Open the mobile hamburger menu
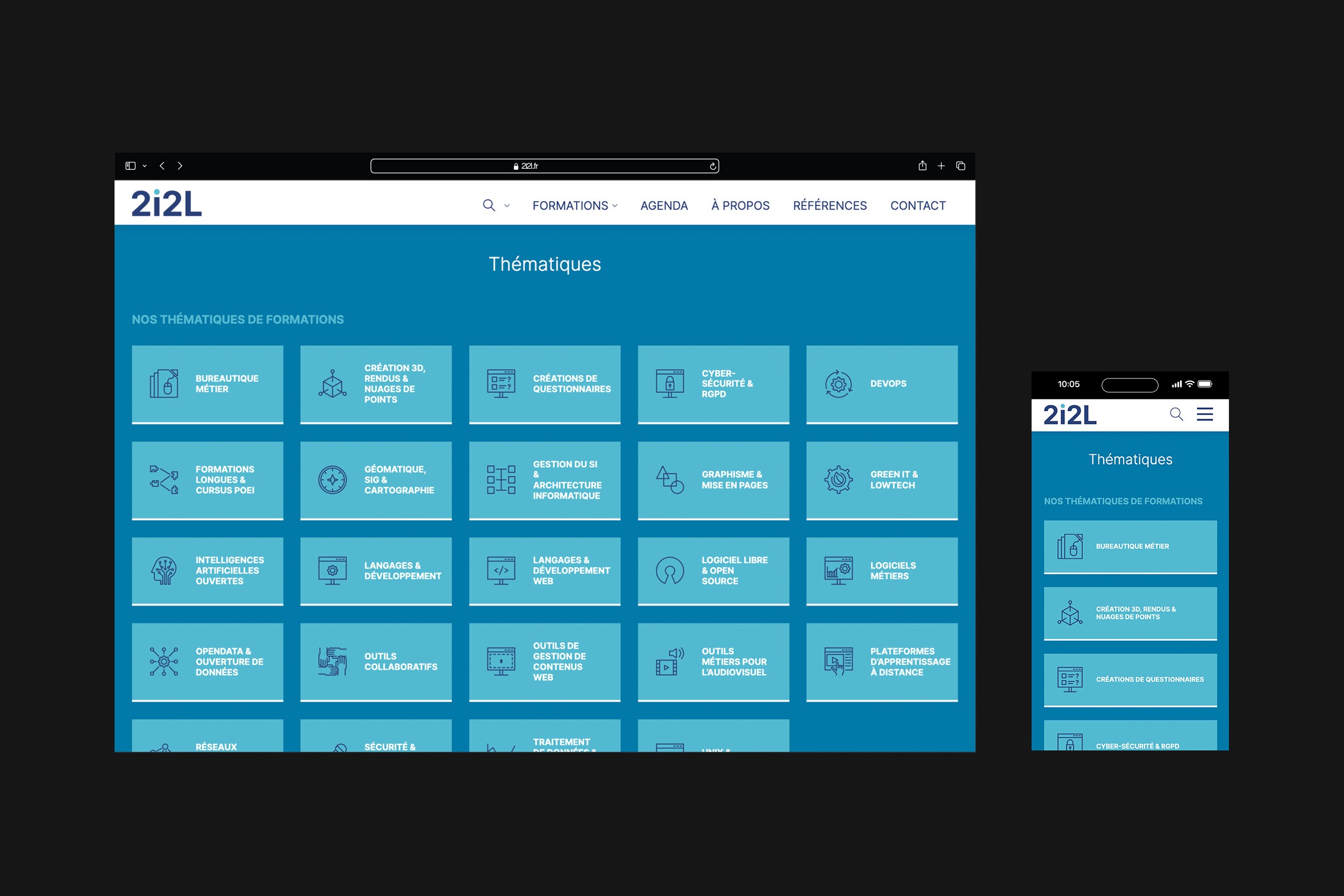The image size is (1344, 896). pyautogui.click(x=1205, y=414)
